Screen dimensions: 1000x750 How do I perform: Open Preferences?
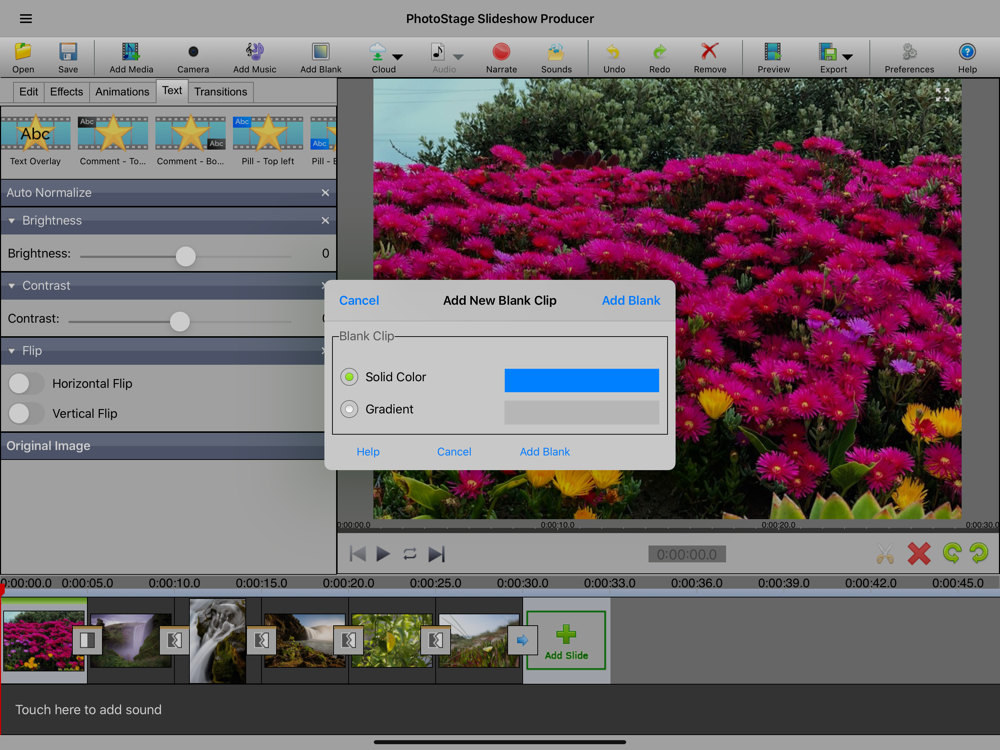pyautogui.click(x=909, y=52)
